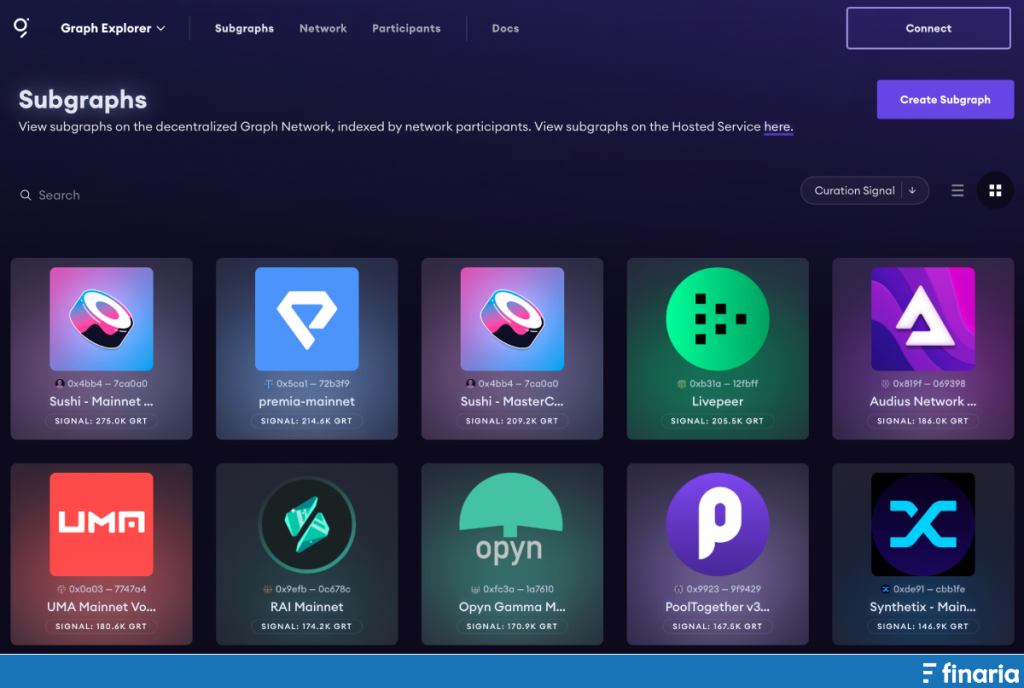Click the Livepeer title text

[717, 401]
